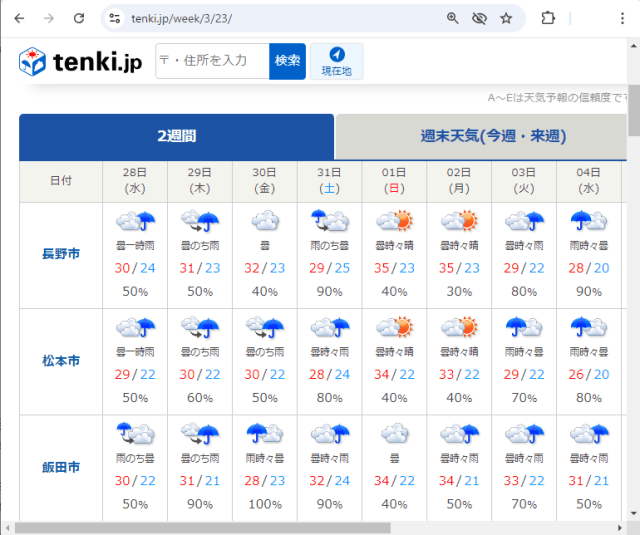Screen dimensions: 640x535
Task: Open the 長野市 forecast link
Action: coord(61,254)
